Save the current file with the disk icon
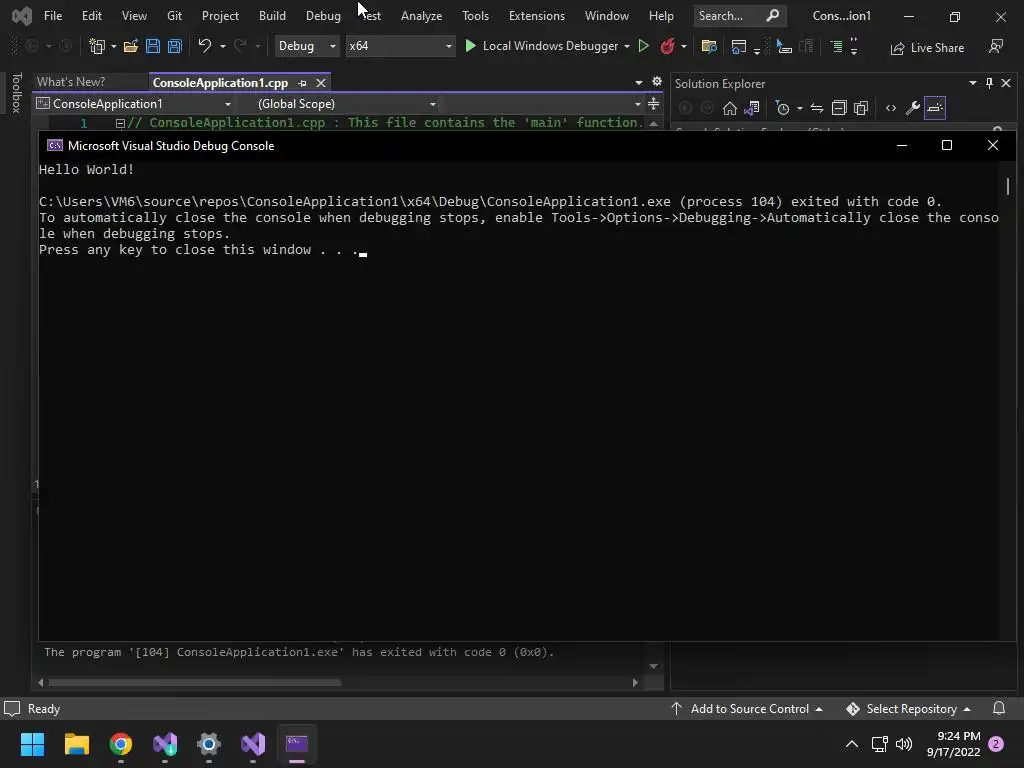This screenshot has width=1024, height=768. click(x=153, y=46)
